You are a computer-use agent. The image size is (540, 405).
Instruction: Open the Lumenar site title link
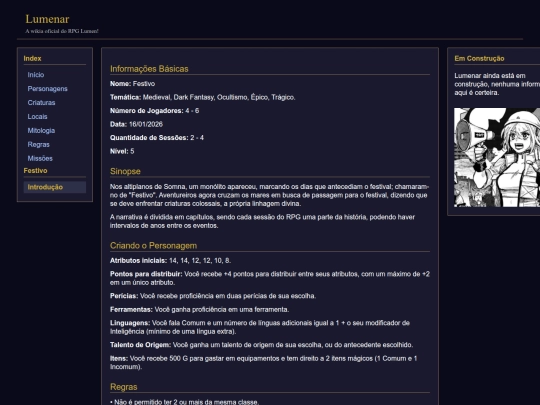point(47,19)
